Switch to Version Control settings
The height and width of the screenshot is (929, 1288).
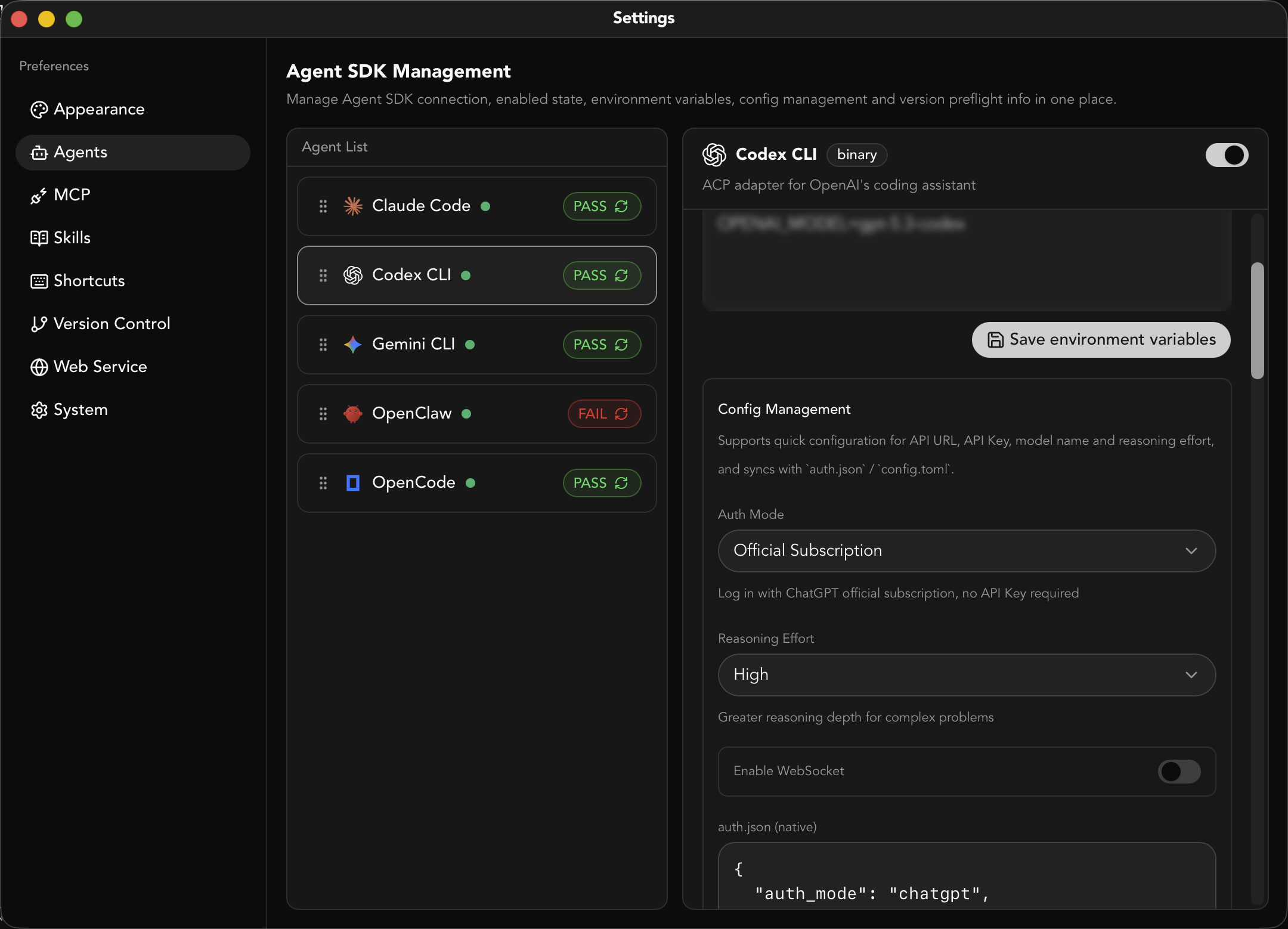click(x=112, y=324)
